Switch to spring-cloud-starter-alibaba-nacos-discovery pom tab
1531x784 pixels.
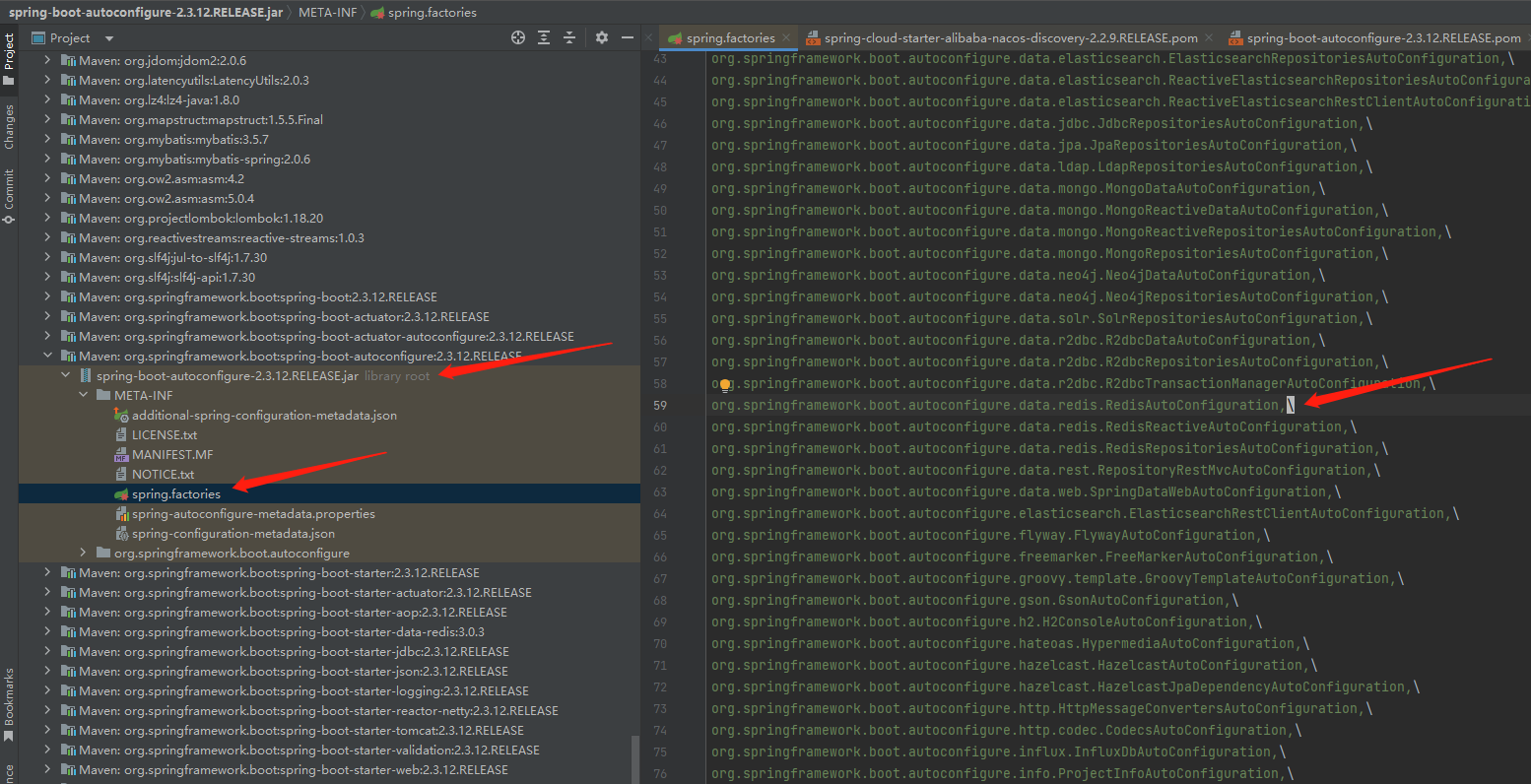pos(1011,38)
